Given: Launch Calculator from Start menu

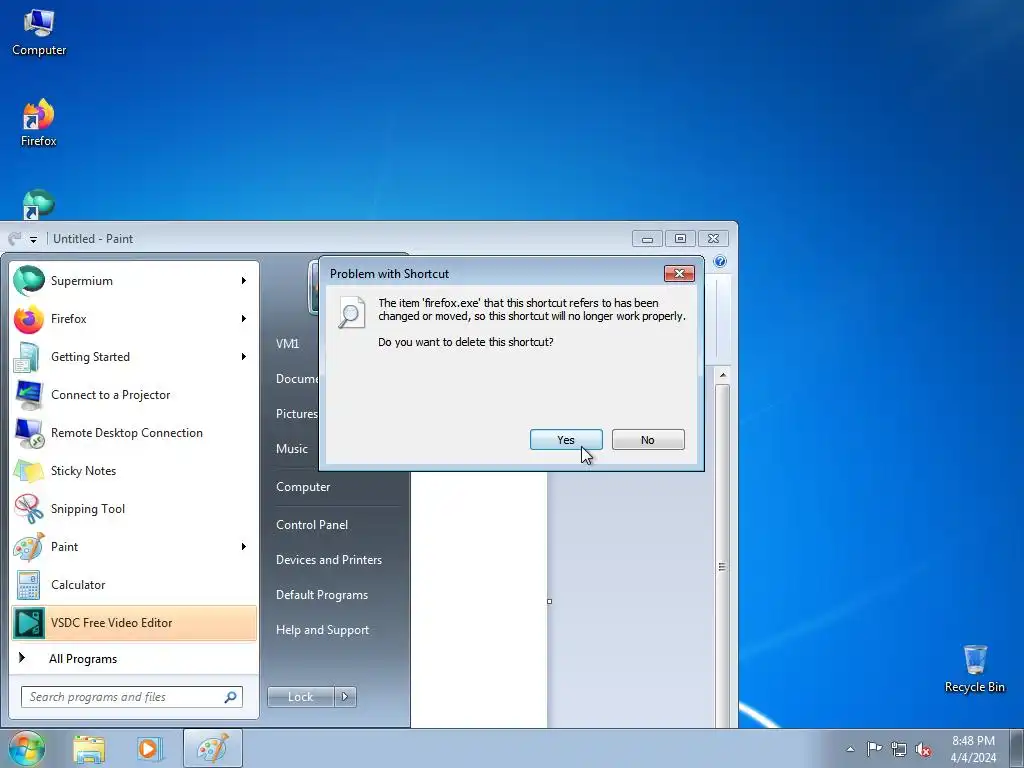Looking at the screenshot, I should (134, 584).
